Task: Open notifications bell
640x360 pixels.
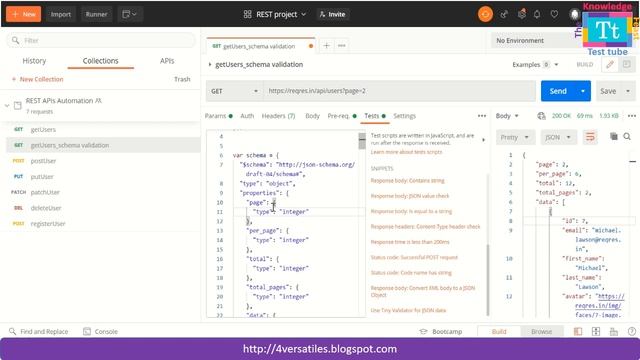Action: coord(537,14)
